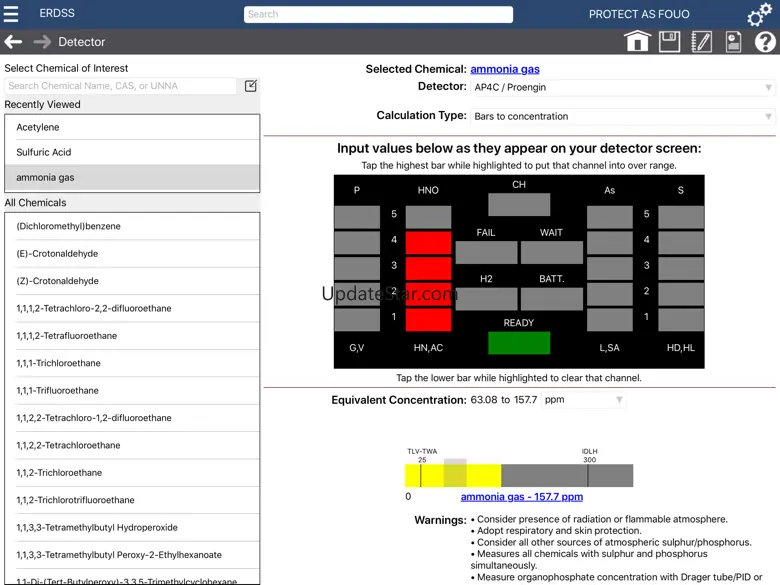Tap red HNO bar level 1

[428, 320]
